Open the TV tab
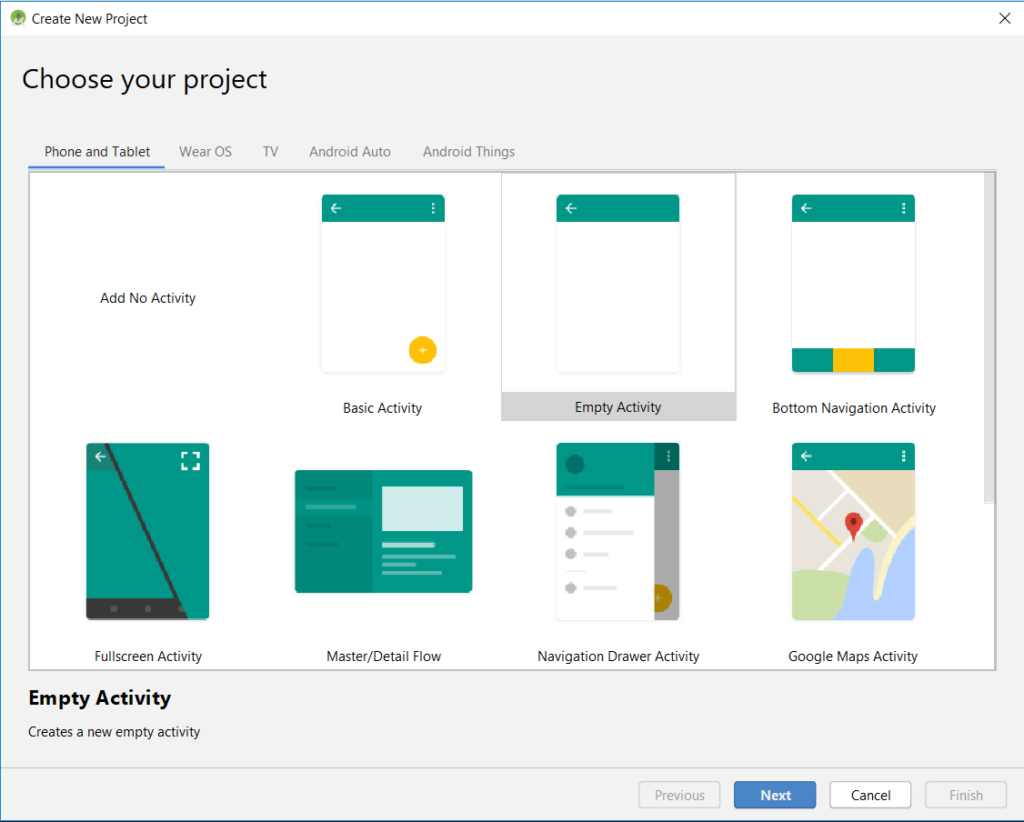1024x822 pixels. click(270, 152)
